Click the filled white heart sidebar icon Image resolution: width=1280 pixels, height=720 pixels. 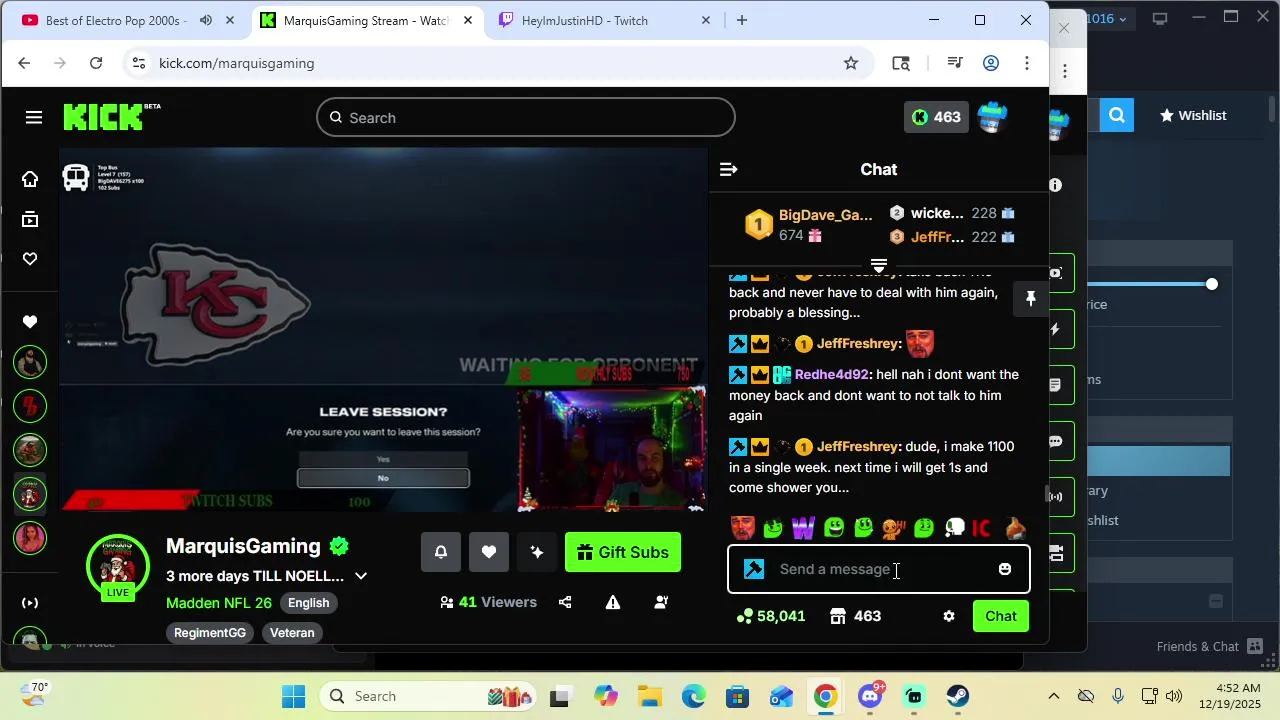[x=30, y=322]
